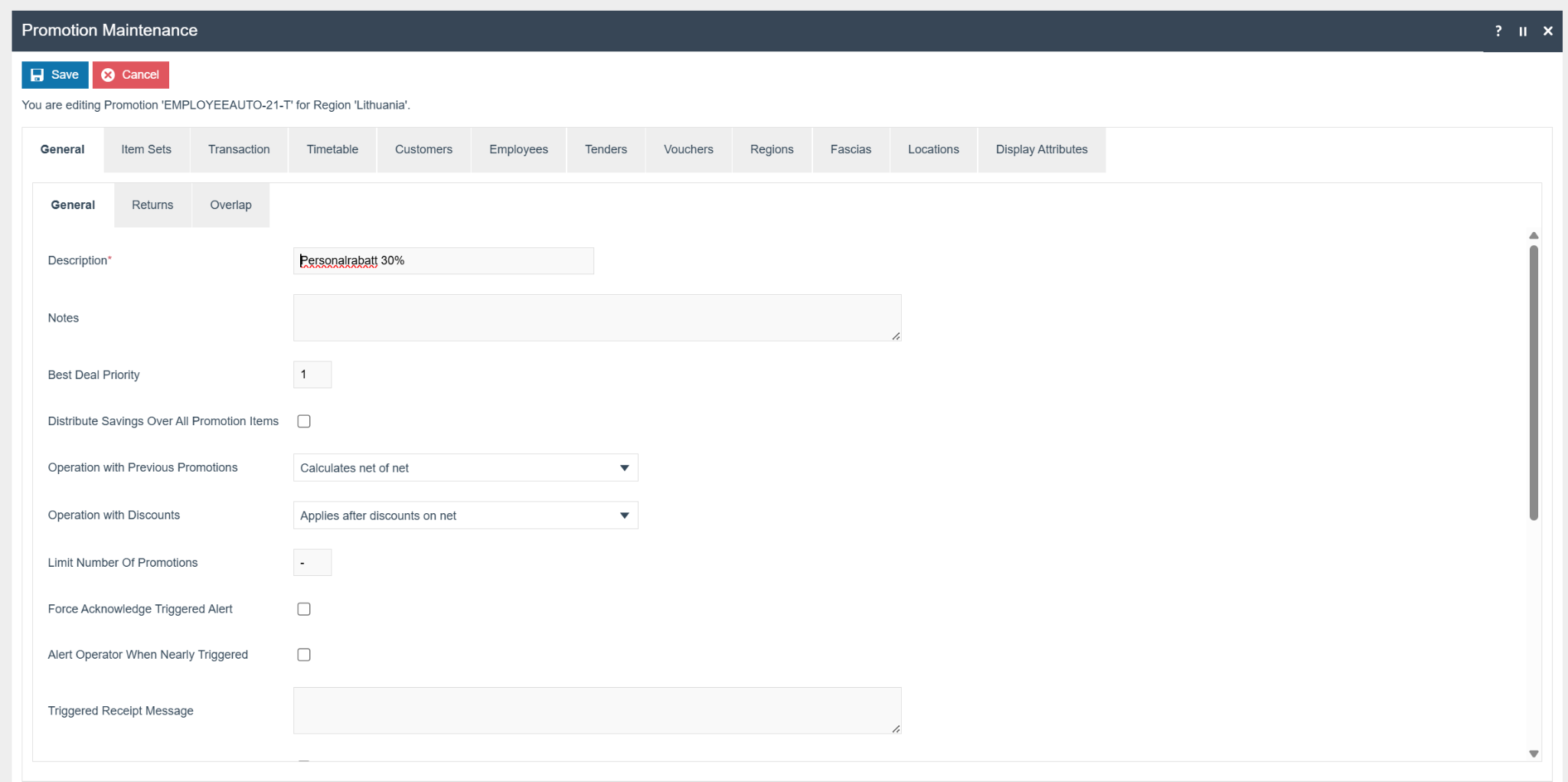This screenshot has height=782, width=1568.
Task: Select the Returns sub-tab
Action: pos(152,205)
